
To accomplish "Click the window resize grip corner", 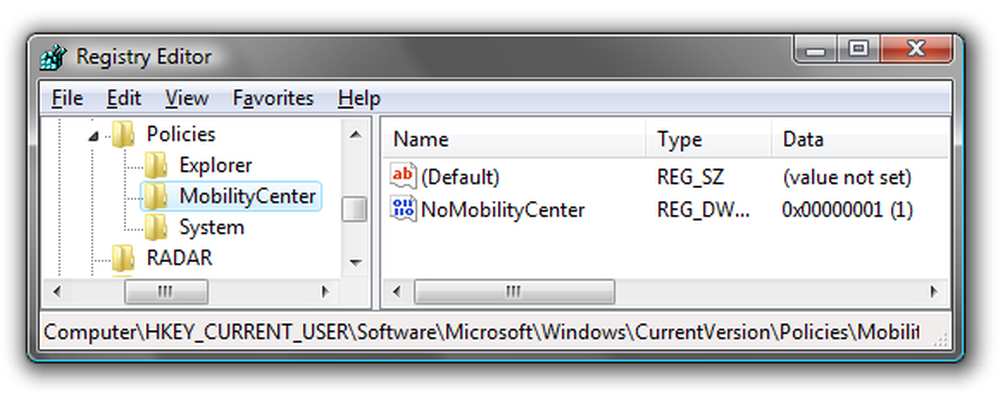I will [x=941, y=341].
